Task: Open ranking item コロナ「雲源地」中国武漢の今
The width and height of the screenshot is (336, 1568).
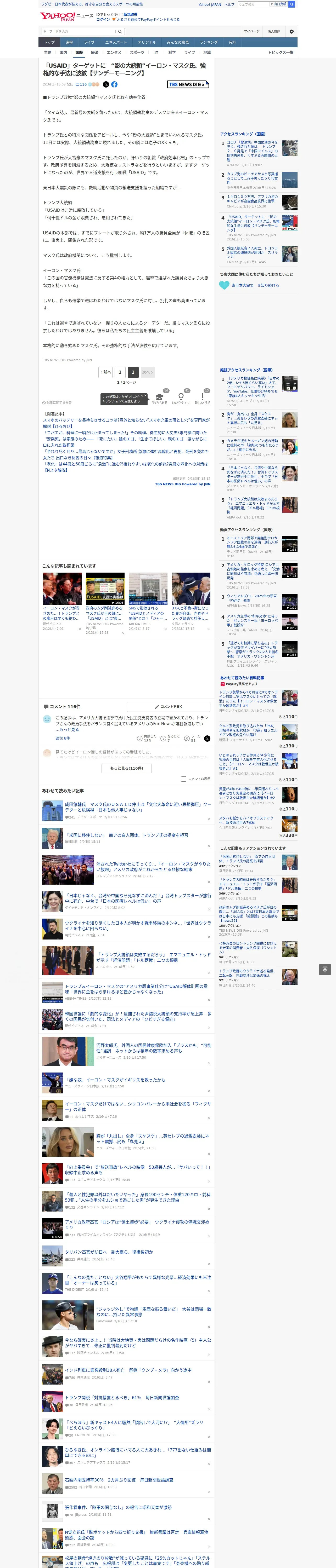Action: pyautogui.click(x=253, y=151)
